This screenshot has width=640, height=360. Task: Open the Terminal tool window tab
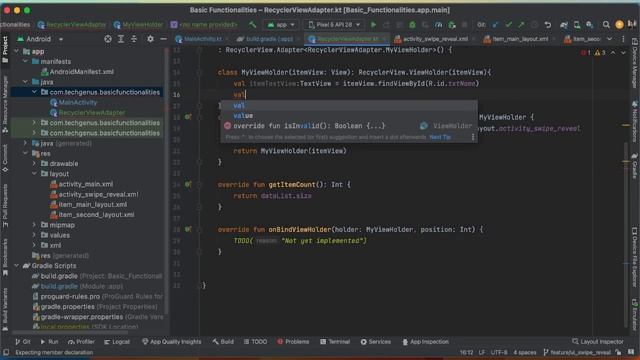coord(335,342)
